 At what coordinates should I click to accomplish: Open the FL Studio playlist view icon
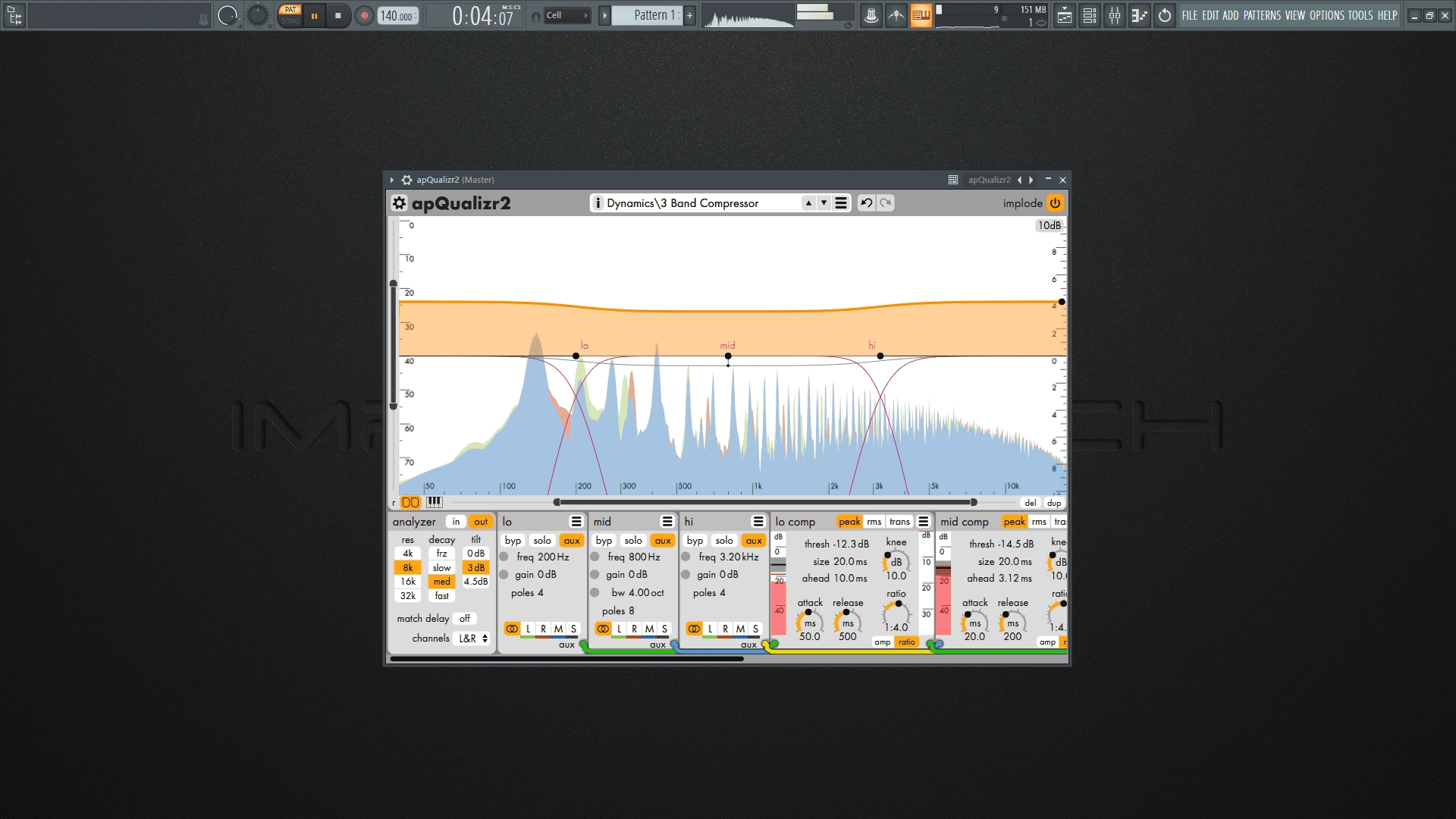1065,15
